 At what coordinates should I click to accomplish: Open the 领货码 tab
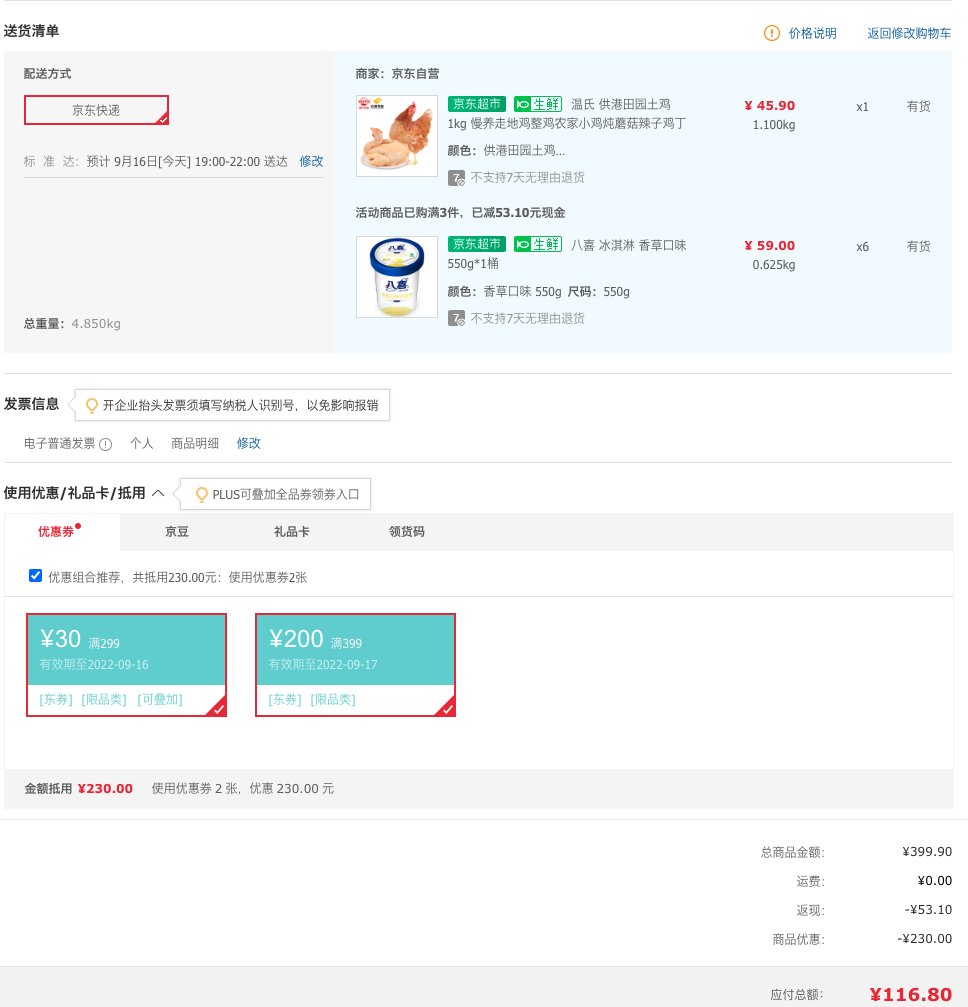pos(407,532)
